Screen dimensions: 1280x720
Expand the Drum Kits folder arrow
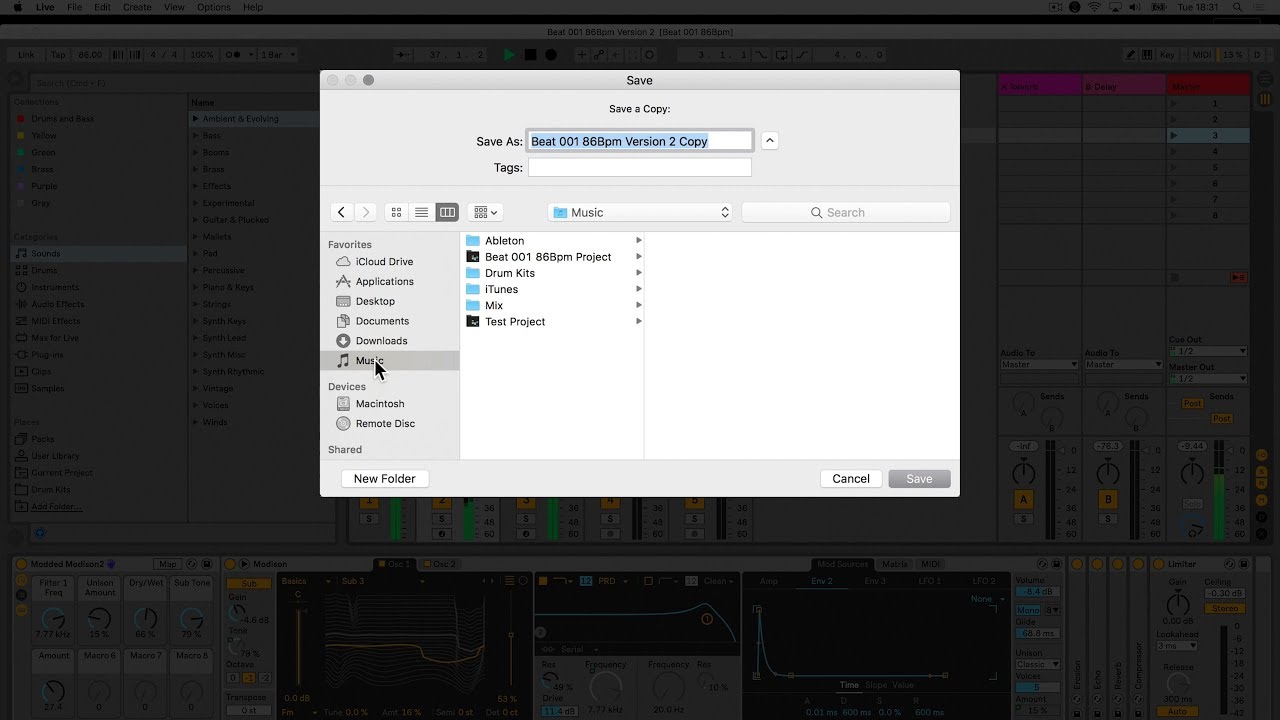[638, 273]
